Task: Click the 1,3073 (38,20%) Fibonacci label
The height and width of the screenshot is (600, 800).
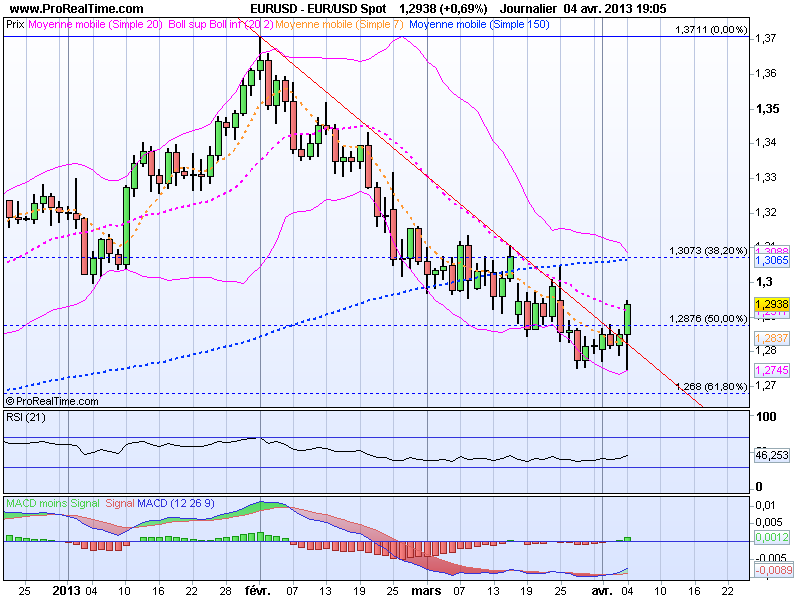Action: (708, 251)
